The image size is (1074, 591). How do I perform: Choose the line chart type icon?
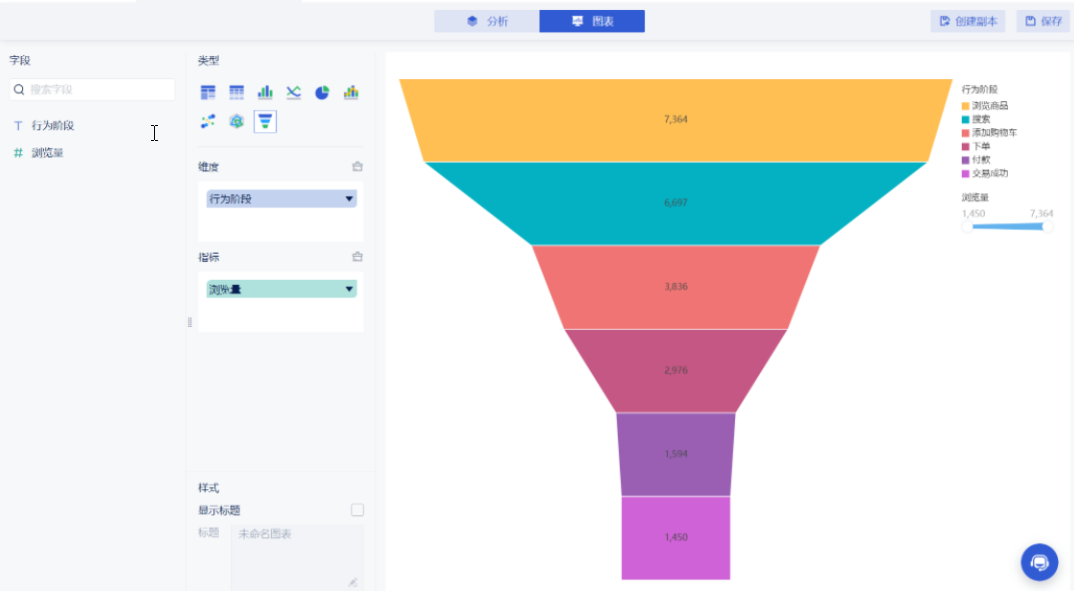click(x=293, y=92)
